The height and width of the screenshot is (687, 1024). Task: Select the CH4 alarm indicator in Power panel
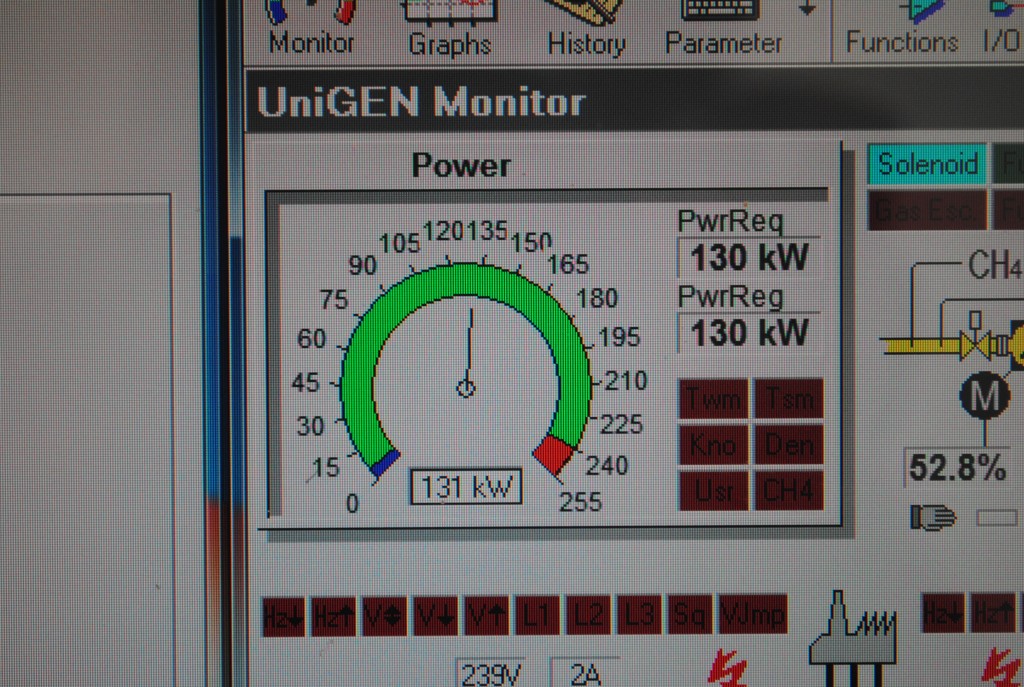(789, 490)
